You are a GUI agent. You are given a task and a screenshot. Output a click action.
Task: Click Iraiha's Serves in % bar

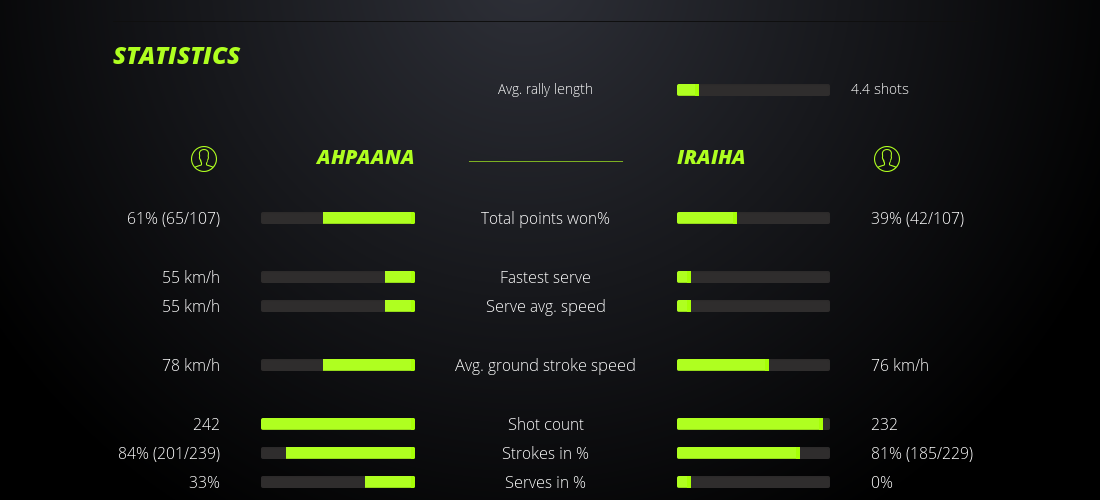pyautogui.click(x=753, y=482)
